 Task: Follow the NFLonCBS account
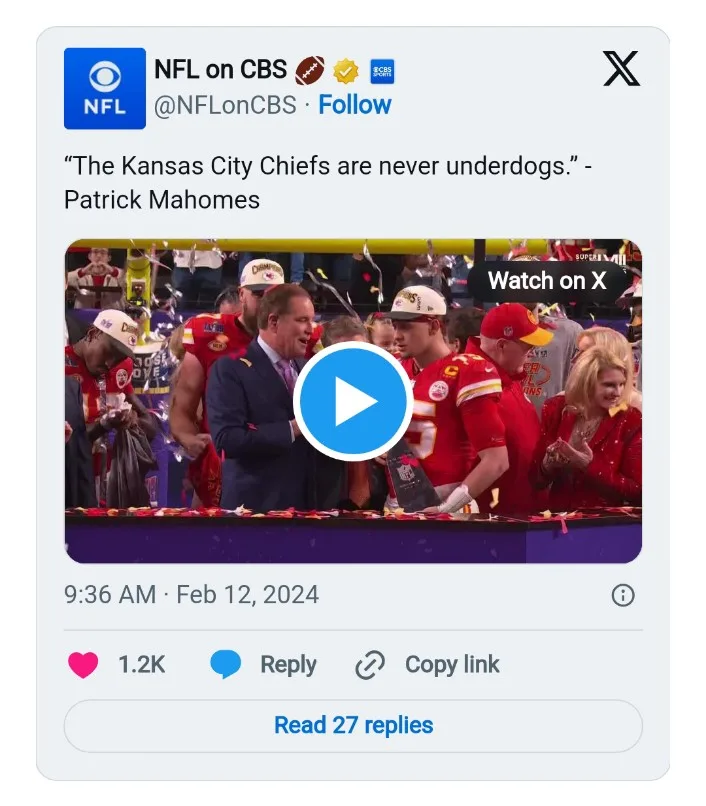355,105
